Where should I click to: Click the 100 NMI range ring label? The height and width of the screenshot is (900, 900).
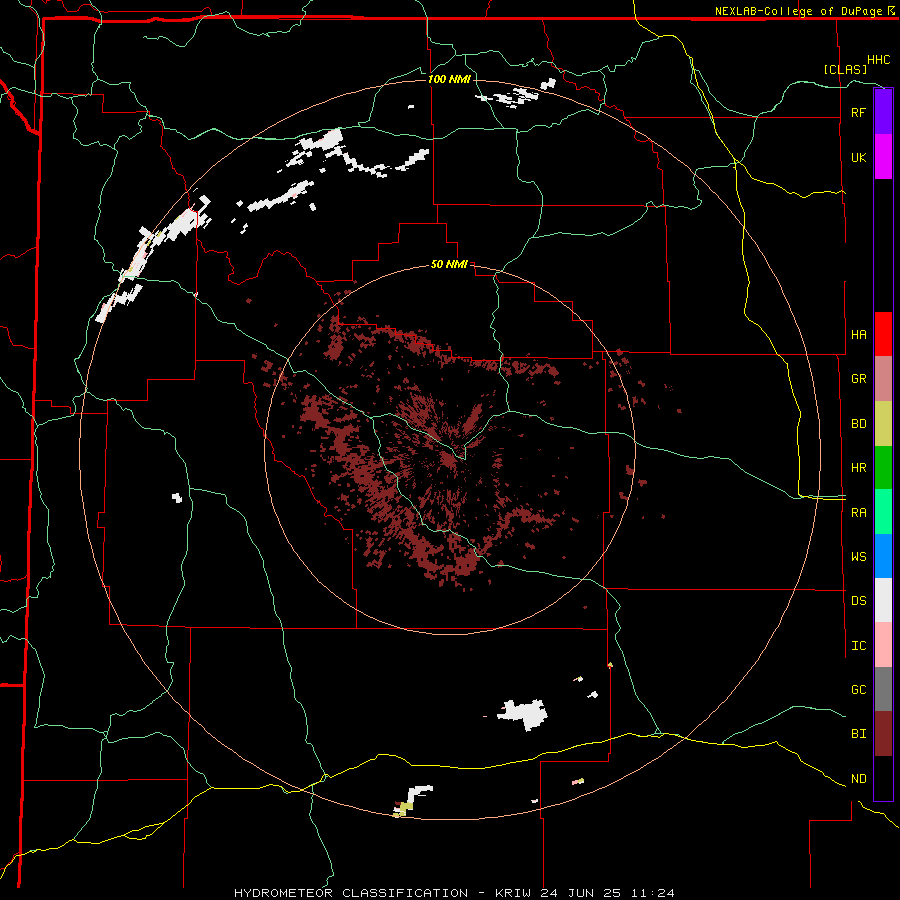tap(449, 79)
